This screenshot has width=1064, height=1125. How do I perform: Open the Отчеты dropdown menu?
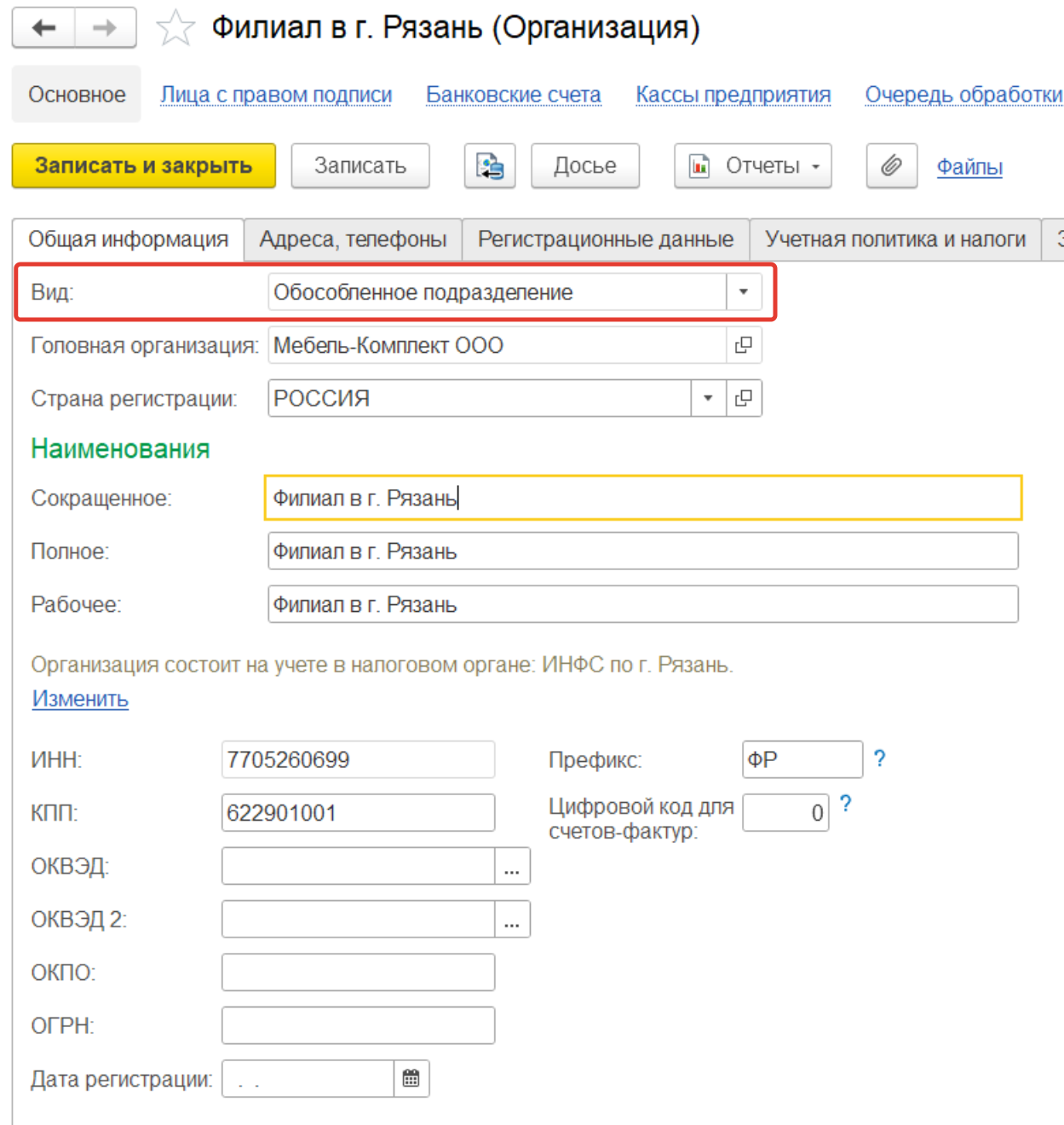pos(753,165)
